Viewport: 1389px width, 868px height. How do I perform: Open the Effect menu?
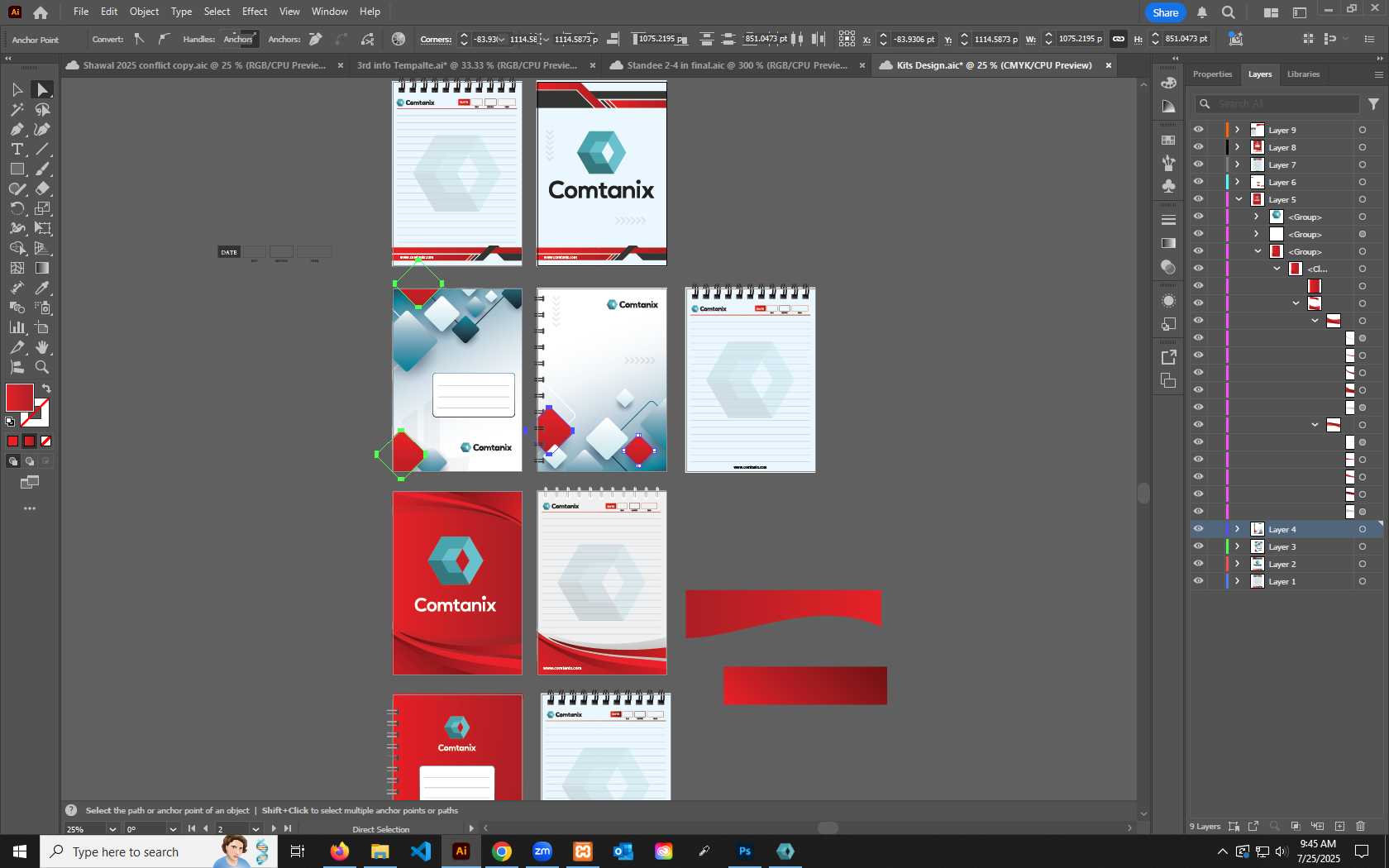point(255,12)
